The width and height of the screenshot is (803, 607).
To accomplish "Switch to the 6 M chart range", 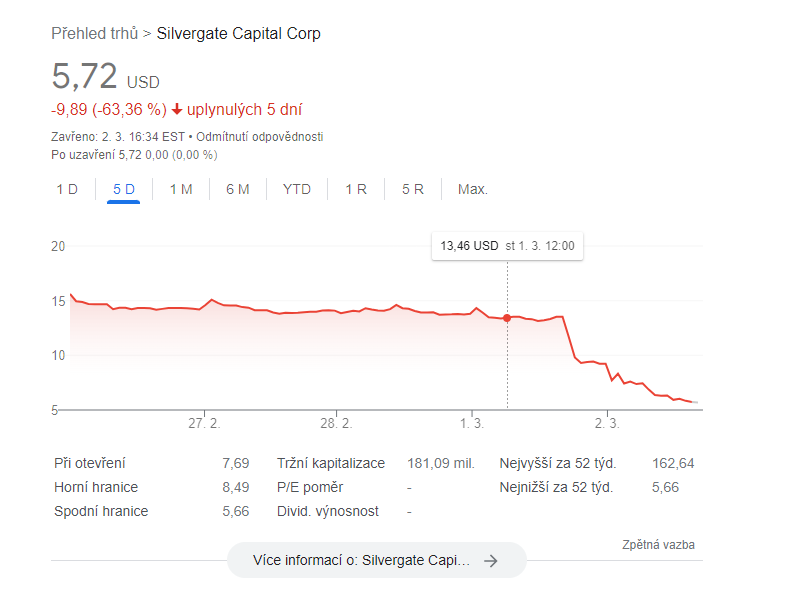I will point(238,189).
